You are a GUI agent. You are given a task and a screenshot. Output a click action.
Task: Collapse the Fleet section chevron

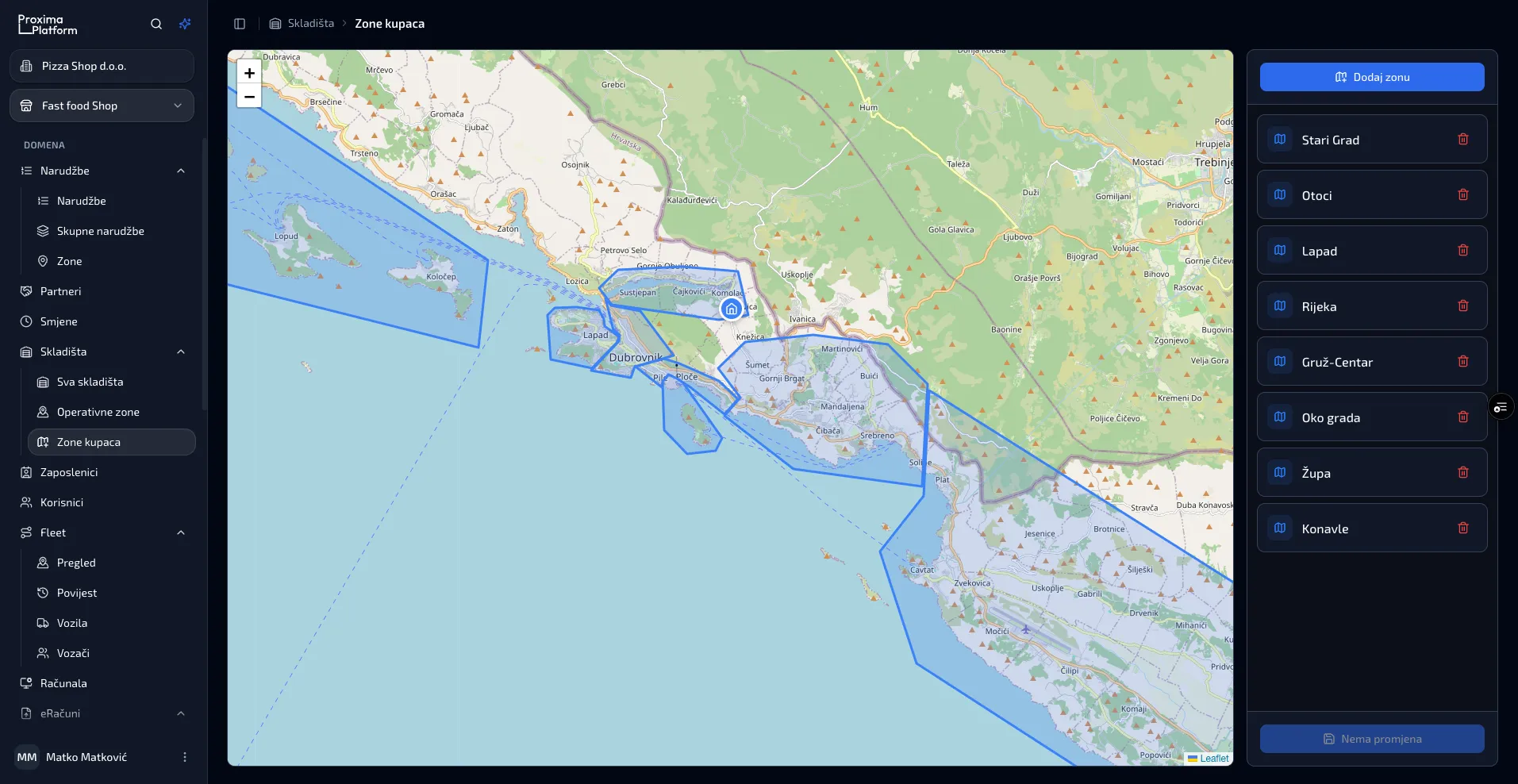(x=181, y=532)
